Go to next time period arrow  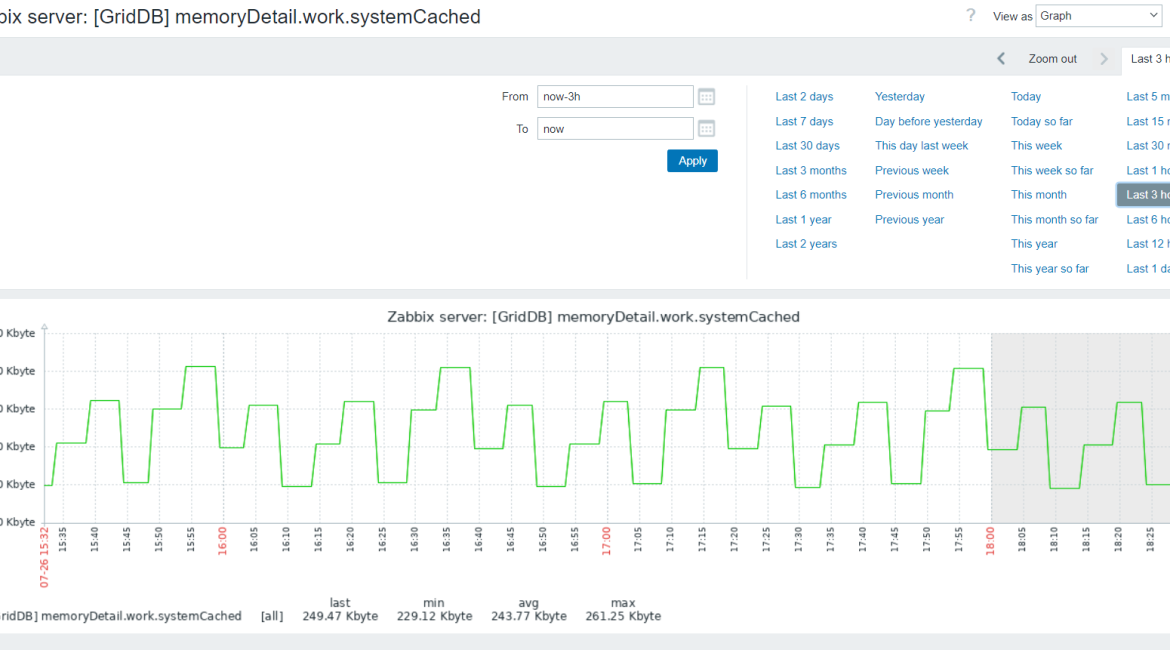tap(1104, 59)
